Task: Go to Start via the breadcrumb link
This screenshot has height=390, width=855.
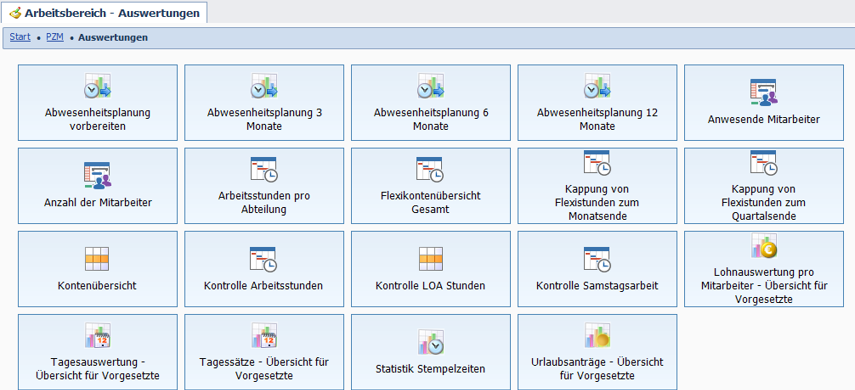Action: pyautogui.click(x=20, y=38)
